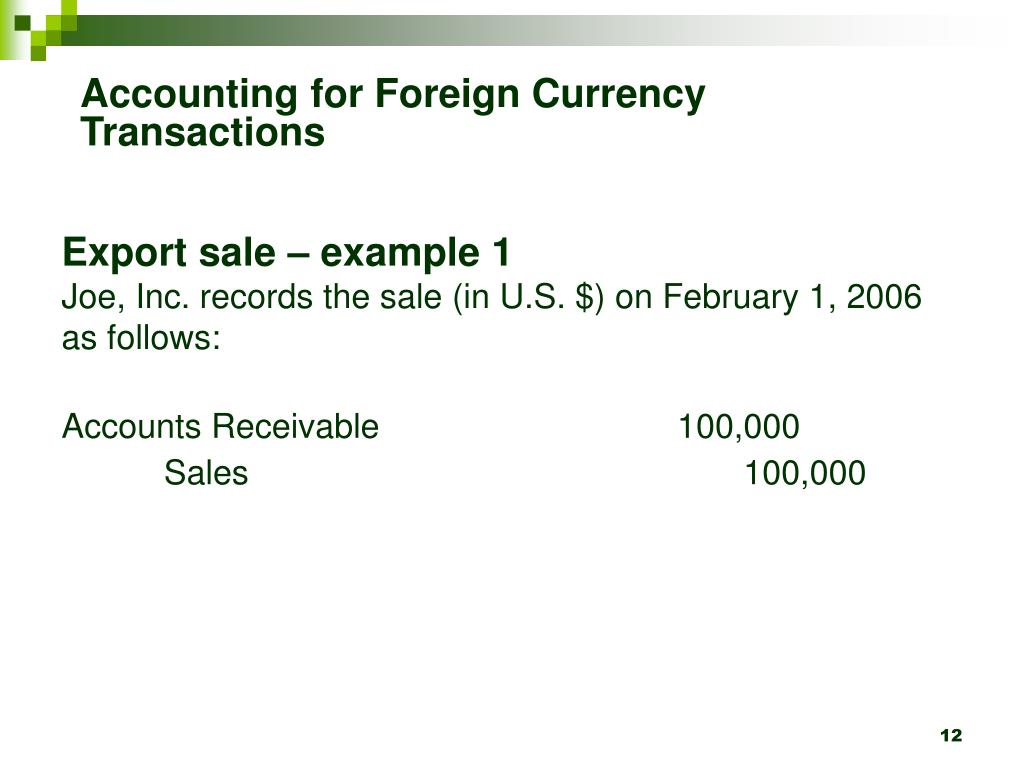
Task: Click the 'Accounts Receivable' line item
Action: click(x=220, y=426)
